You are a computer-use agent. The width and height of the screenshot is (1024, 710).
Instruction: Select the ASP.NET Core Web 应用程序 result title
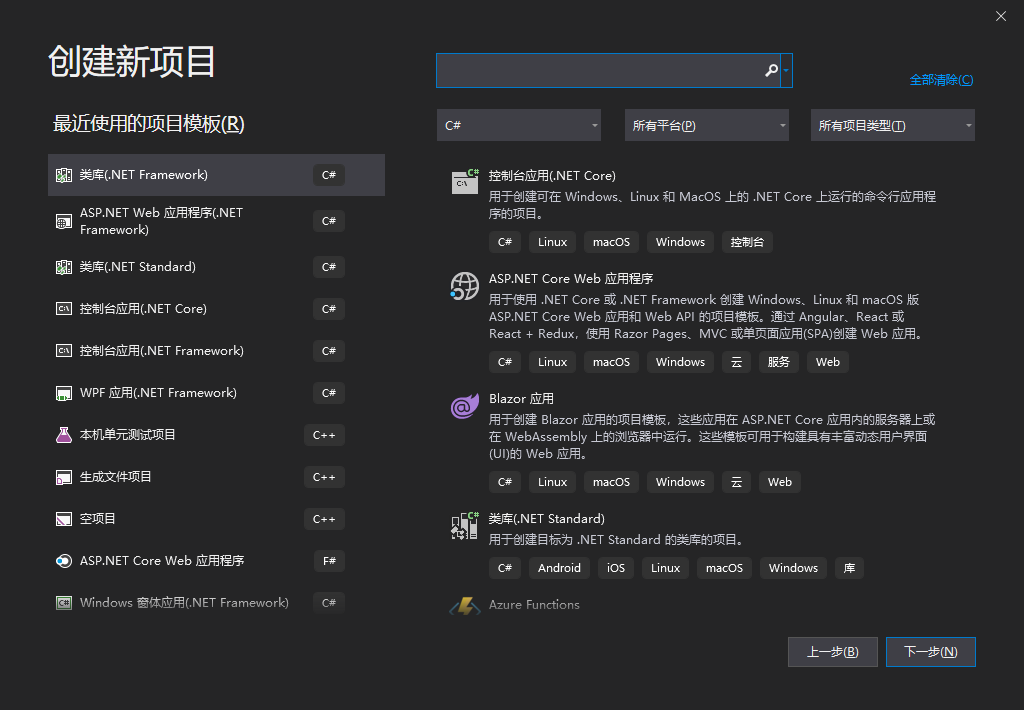[x=571, y=279]
